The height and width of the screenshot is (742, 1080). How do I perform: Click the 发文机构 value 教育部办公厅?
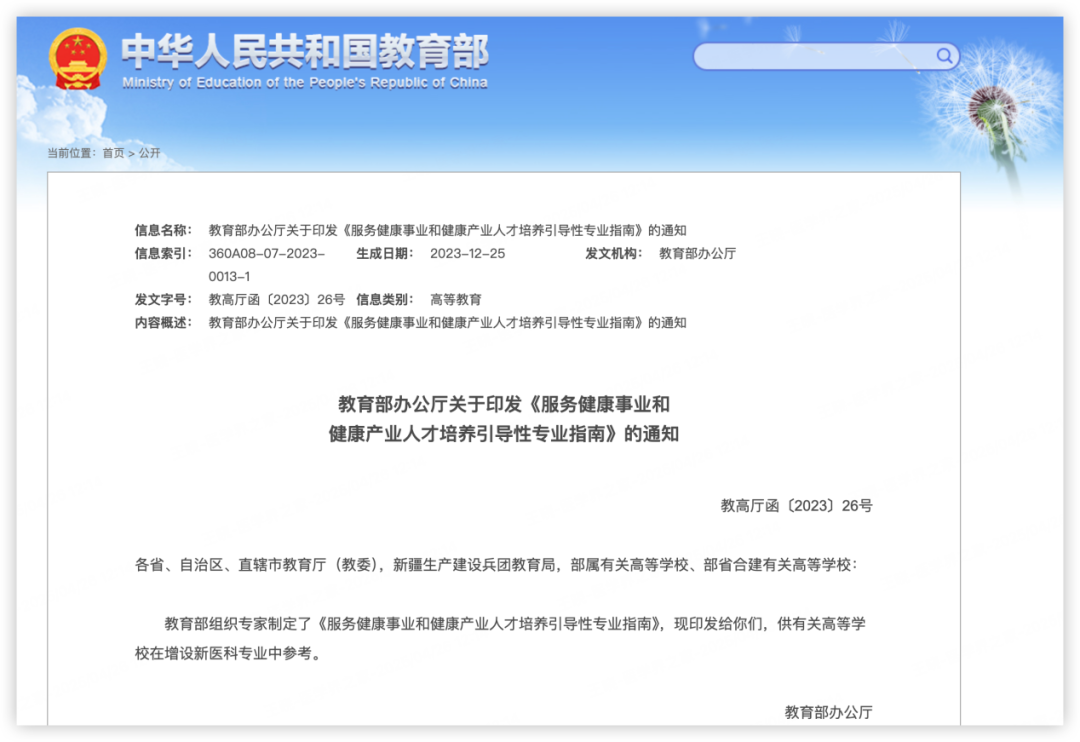point(697,253)
